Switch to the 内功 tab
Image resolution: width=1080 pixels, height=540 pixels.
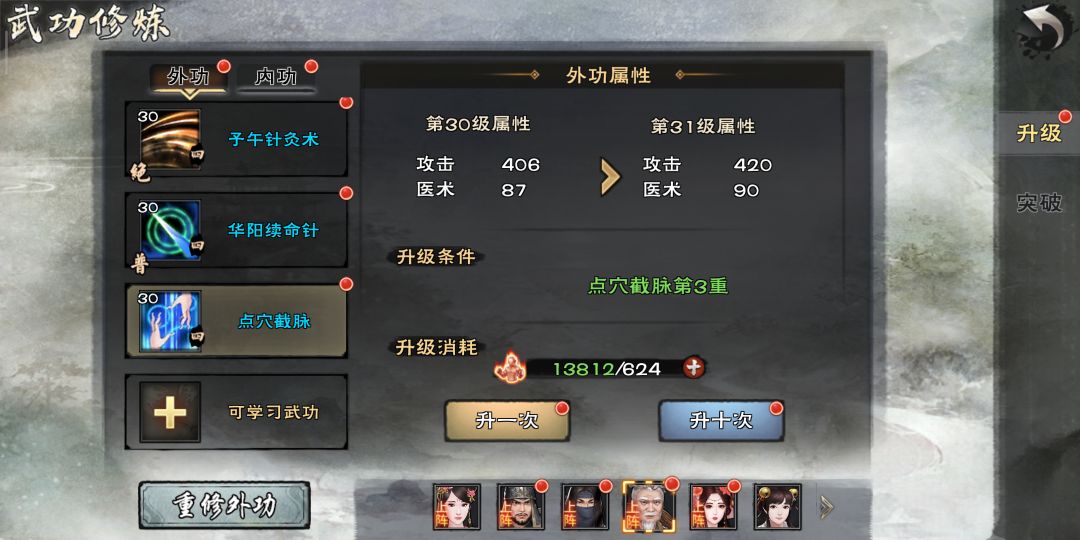click(276, 78)
